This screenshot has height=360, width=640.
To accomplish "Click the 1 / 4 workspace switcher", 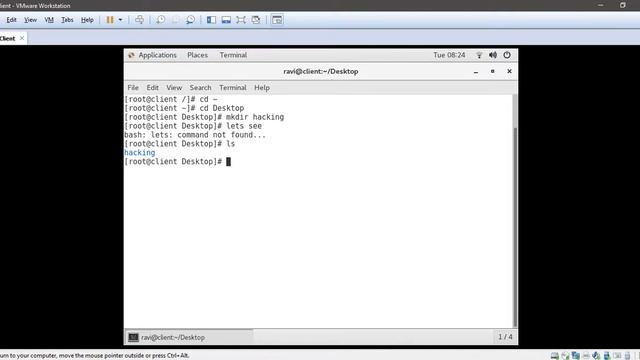I will pos(505,337).
